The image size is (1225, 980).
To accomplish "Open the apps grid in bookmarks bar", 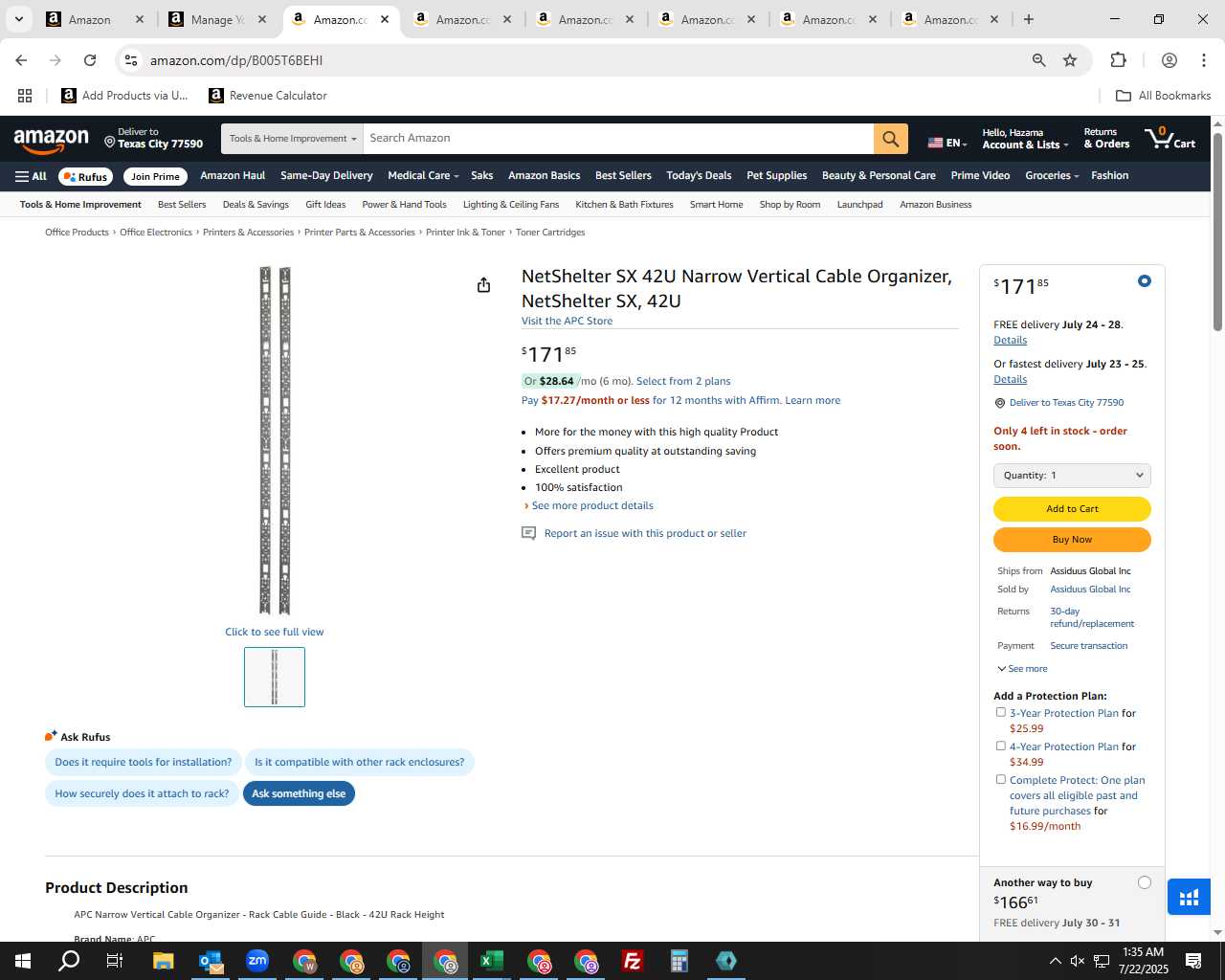I will coord(25,96).
